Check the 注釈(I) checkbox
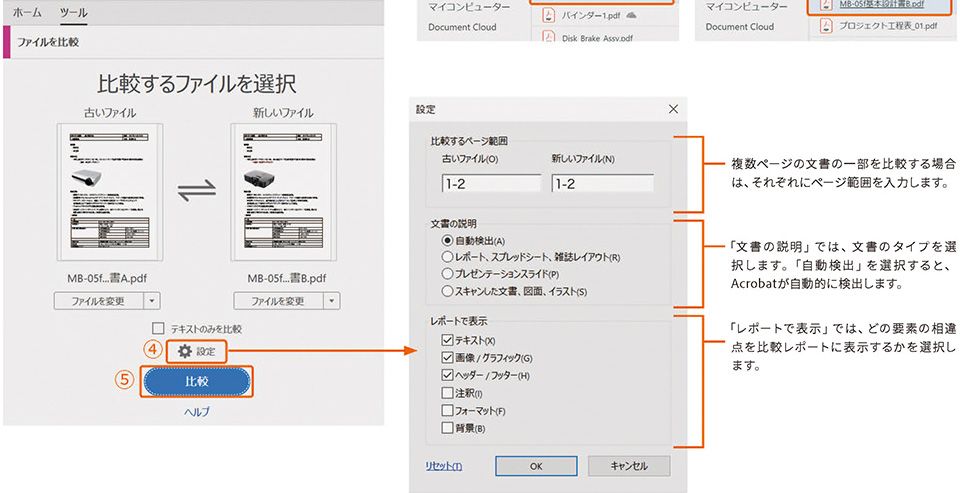 pyautogui.click(x=447, y=393)
